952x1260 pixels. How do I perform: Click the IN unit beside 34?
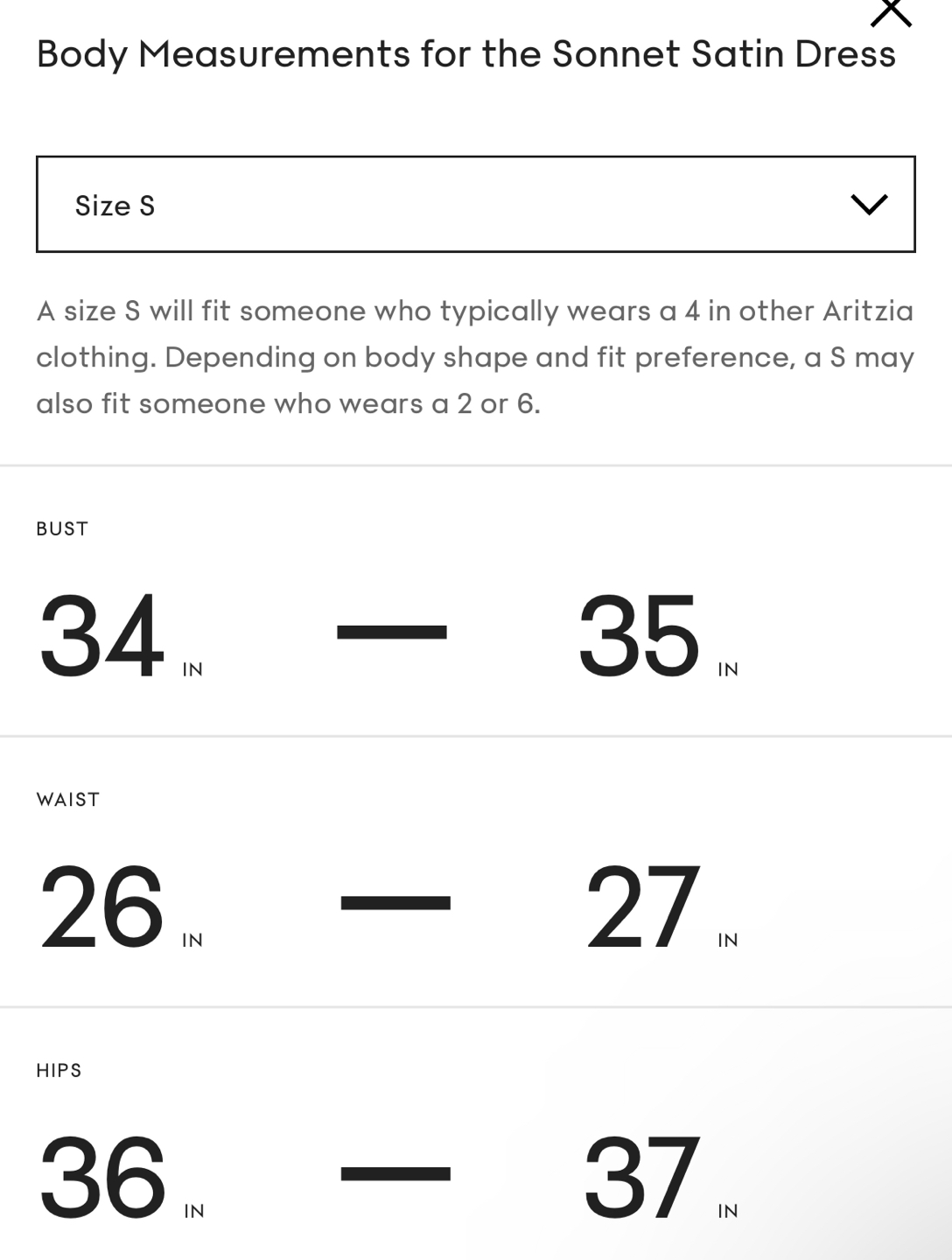click(192, 669)
